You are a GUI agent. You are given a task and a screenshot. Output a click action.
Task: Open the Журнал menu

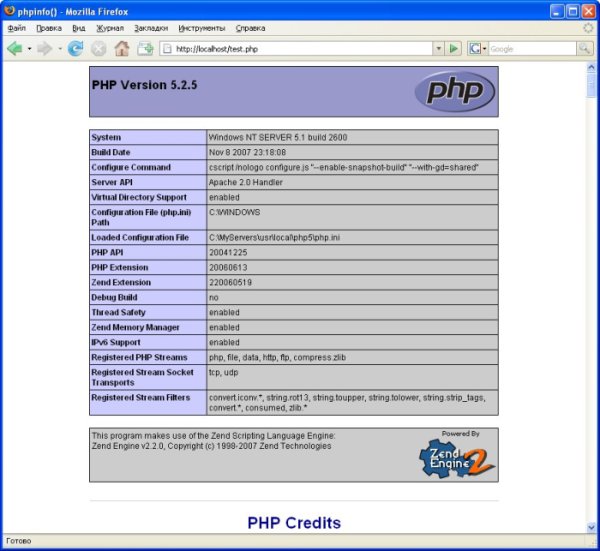(110, 28)
